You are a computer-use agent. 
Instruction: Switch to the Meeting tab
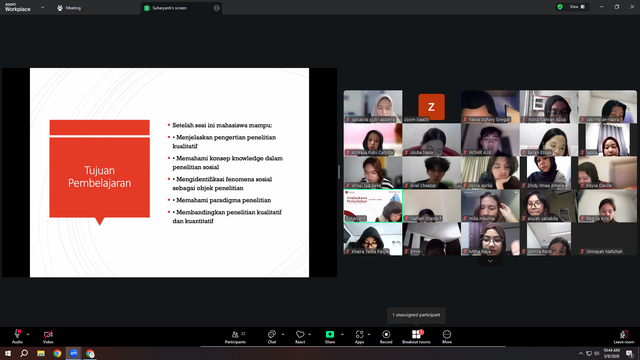pos(69,8)
